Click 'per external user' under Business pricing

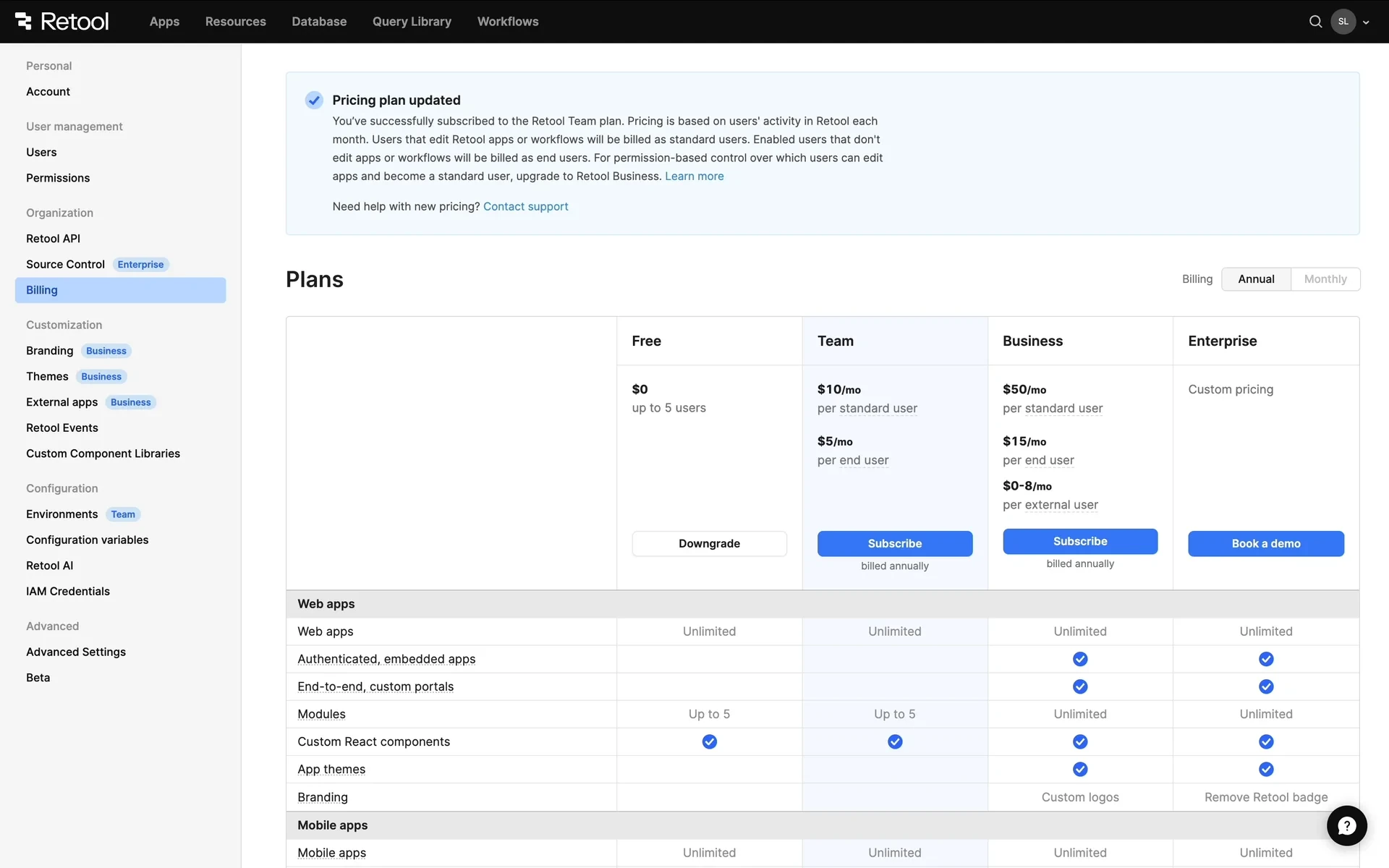coord(1050,505)
